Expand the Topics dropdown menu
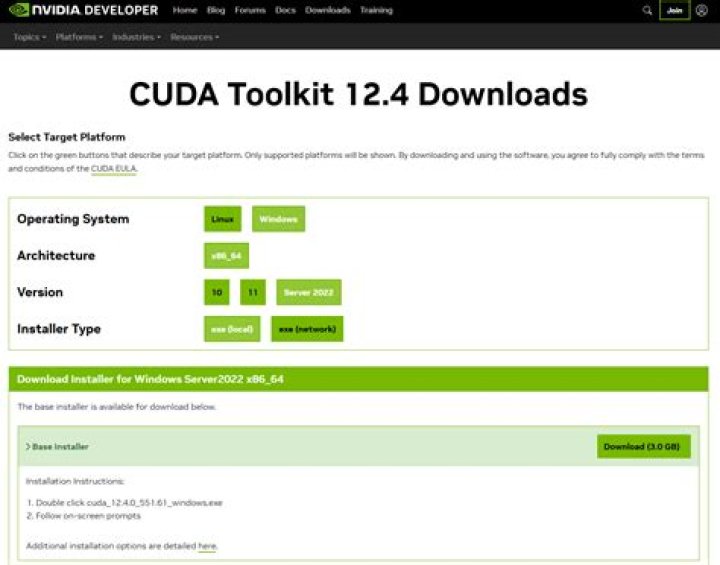Viewport: 720px width, 565px height. 29,37
